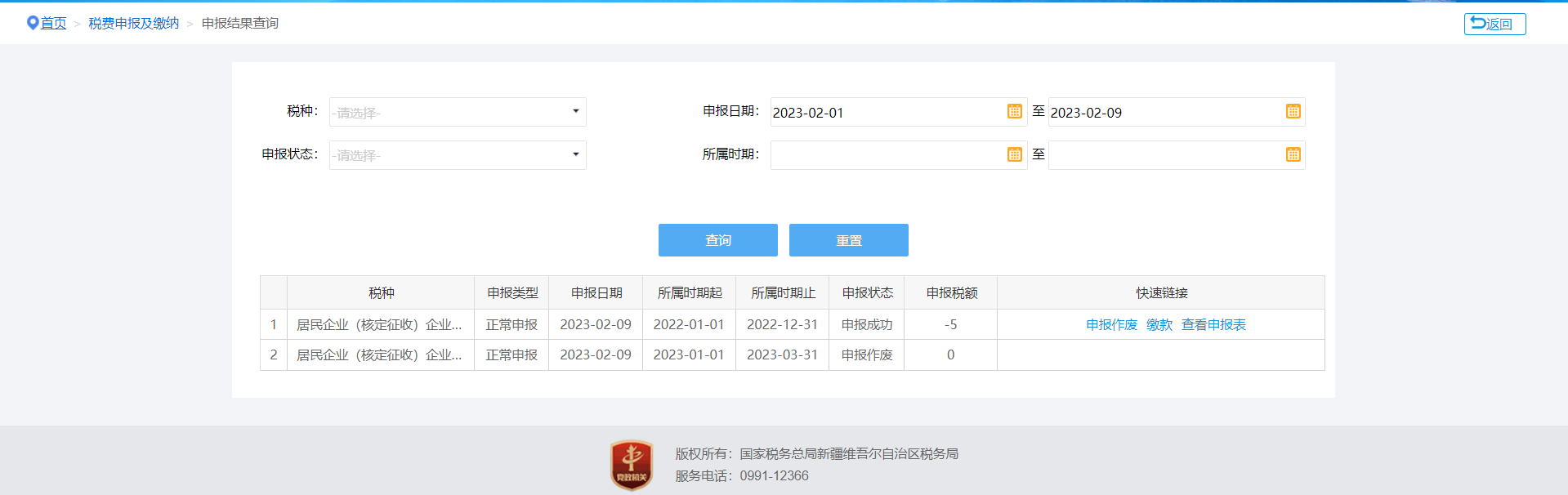The width and height of the screenshot is (1568, 495).
Task: Click the -5 tax amount cell
Action: coord(951,325)
